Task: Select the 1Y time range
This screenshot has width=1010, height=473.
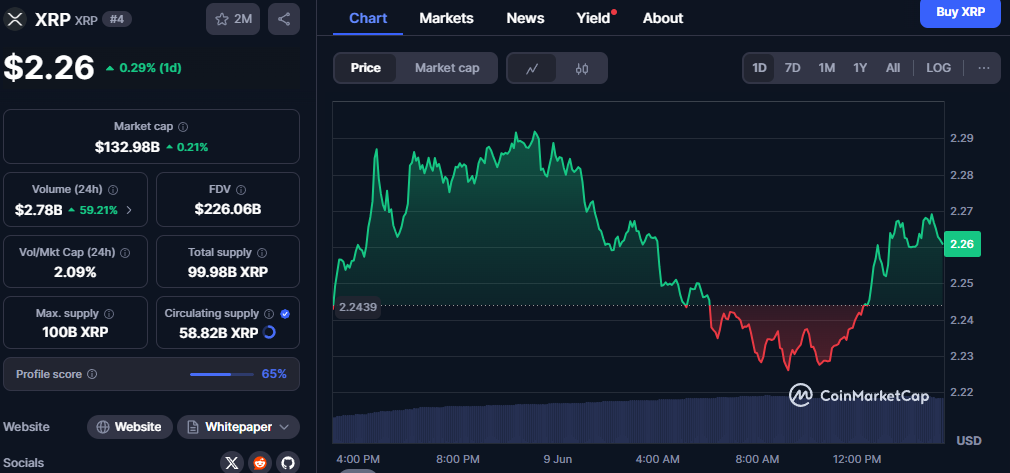Action: (860, 68)
